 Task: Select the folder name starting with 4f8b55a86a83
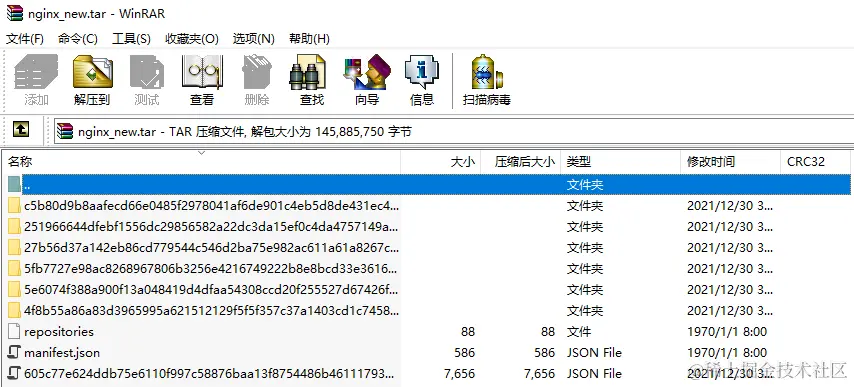click(211, 310)
